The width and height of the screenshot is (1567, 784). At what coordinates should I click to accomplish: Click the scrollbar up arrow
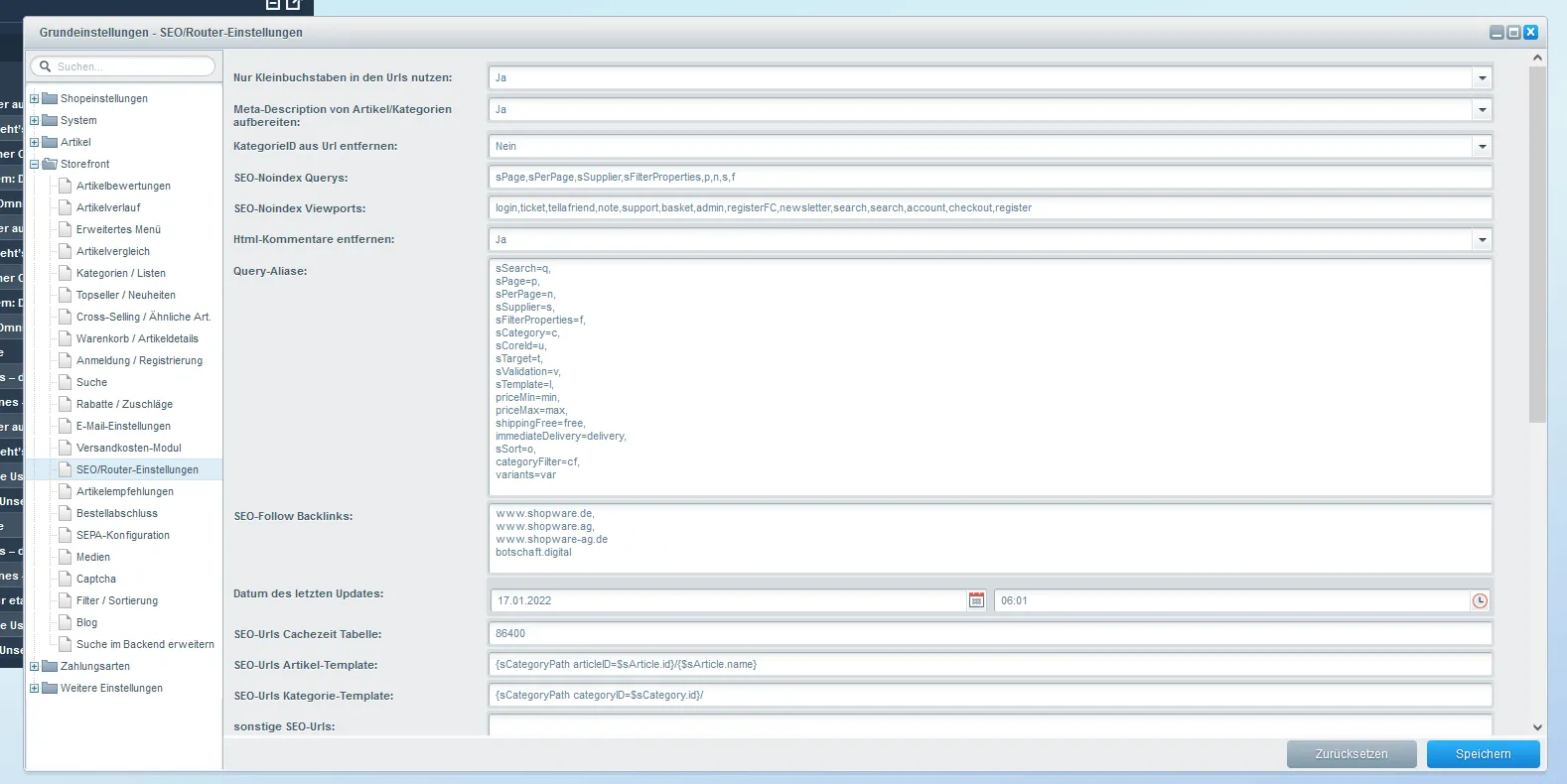[x=1537, y=58]
